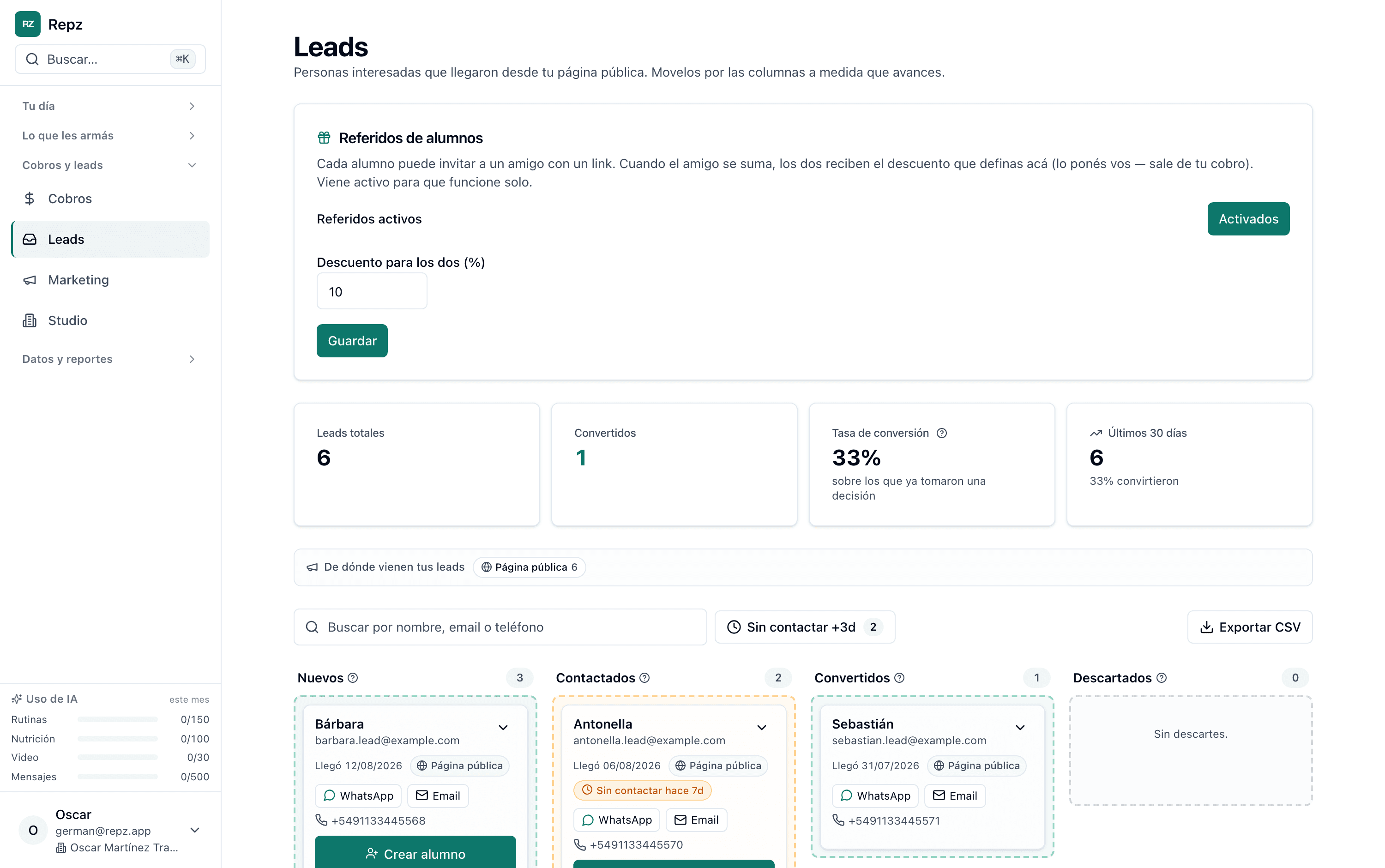Click the Sin contactar hace 7d badge
The height and width of the screenshot is (868, 1385).
pos(642,790)
